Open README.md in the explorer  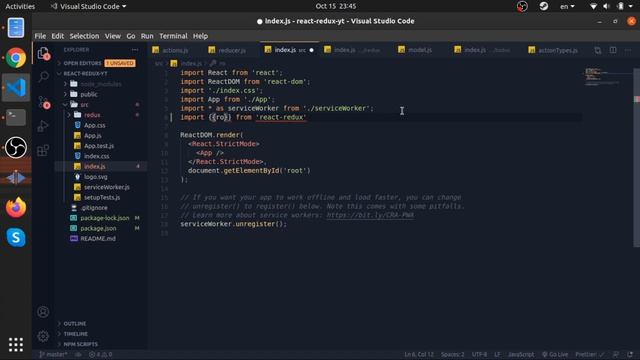point(98,238)
